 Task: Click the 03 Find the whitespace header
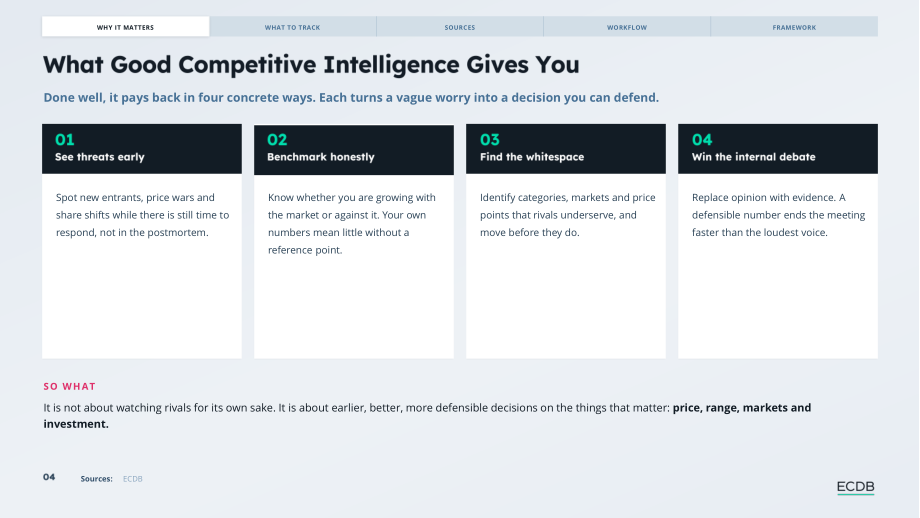566,149
